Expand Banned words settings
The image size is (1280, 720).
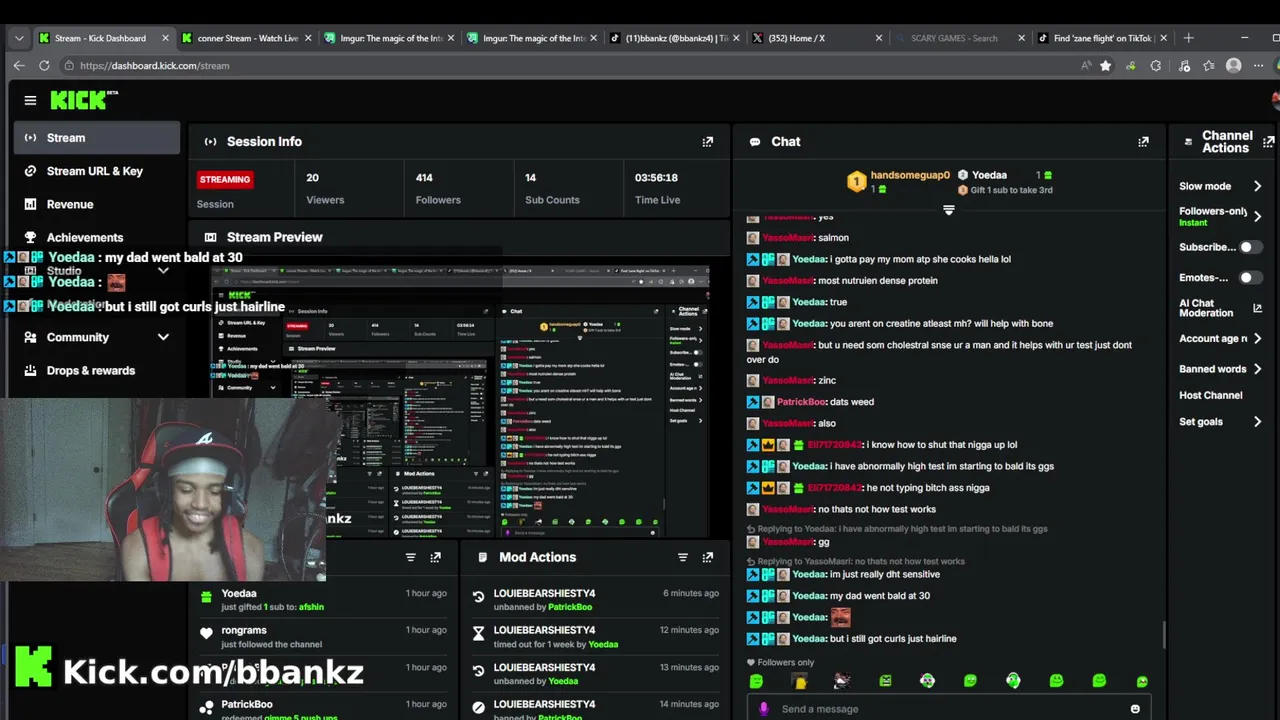pos(1257,369)
